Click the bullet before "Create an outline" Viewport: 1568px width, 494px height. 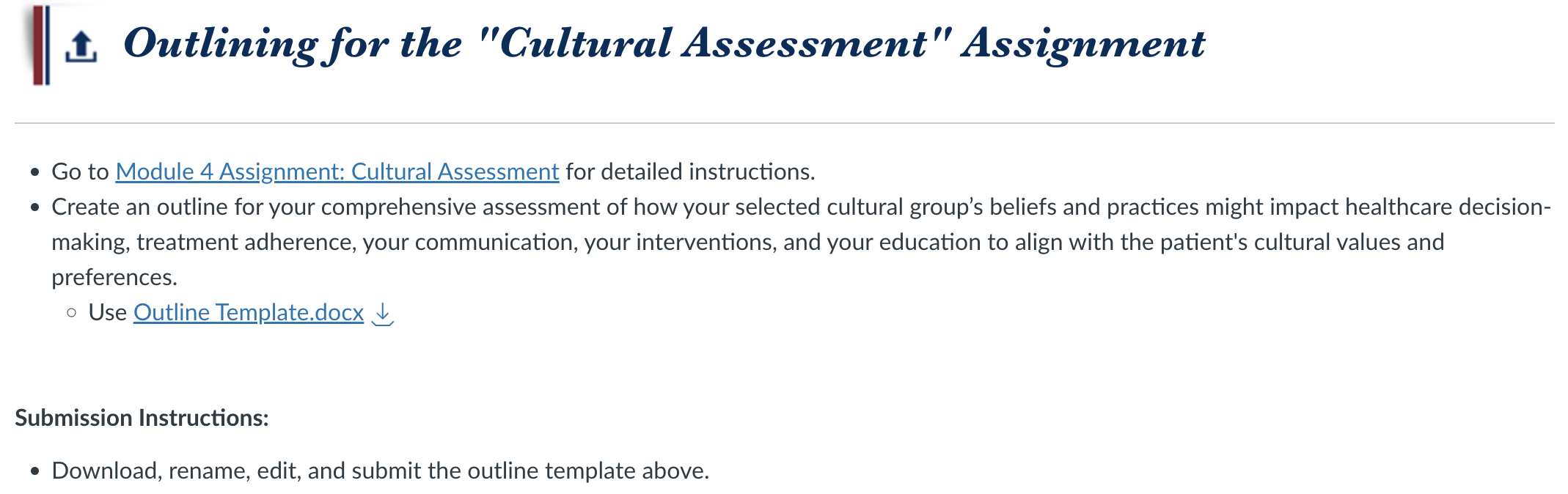click(x=34, y=207)
